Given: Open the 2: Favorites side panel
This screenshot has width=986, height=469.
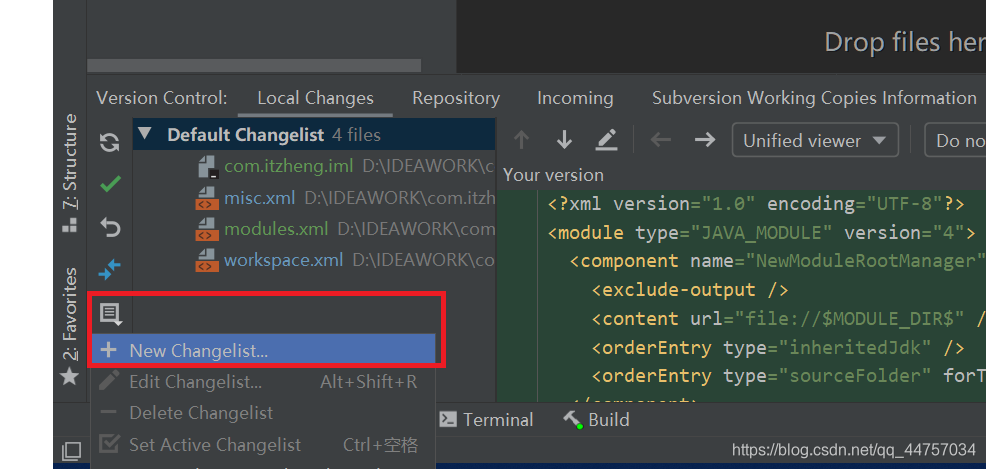Looking at the screenshot, I should pos(70,326).
